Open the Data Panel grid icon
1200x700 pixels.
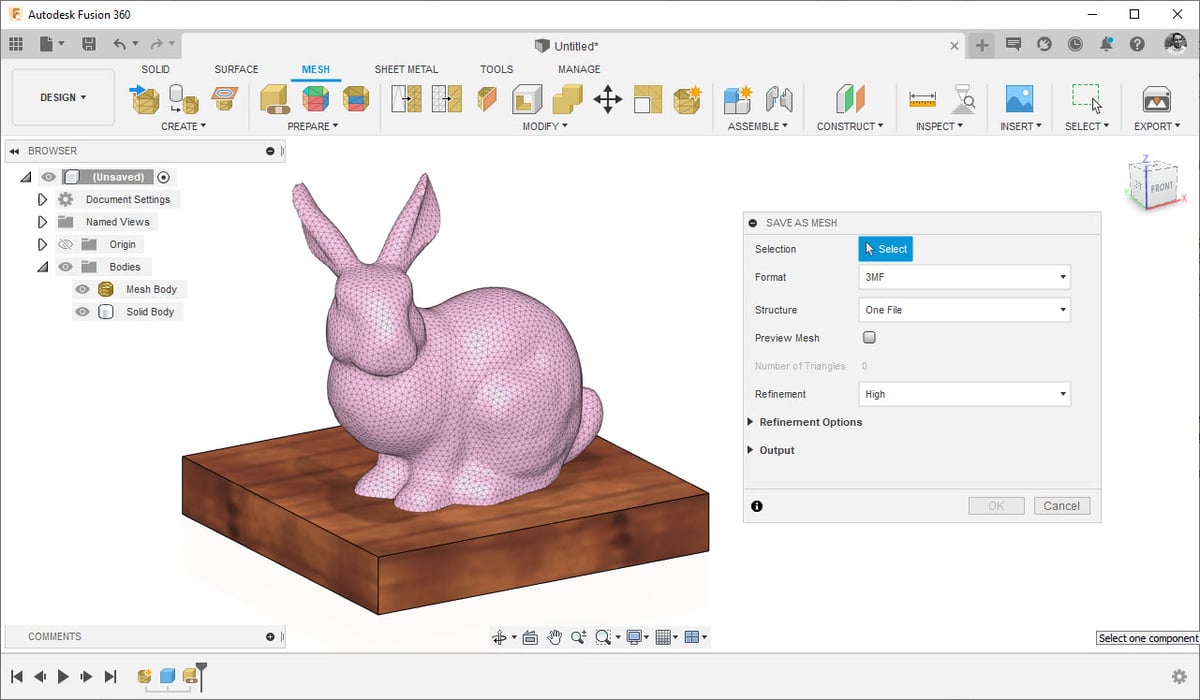click(x=16, y=44)
